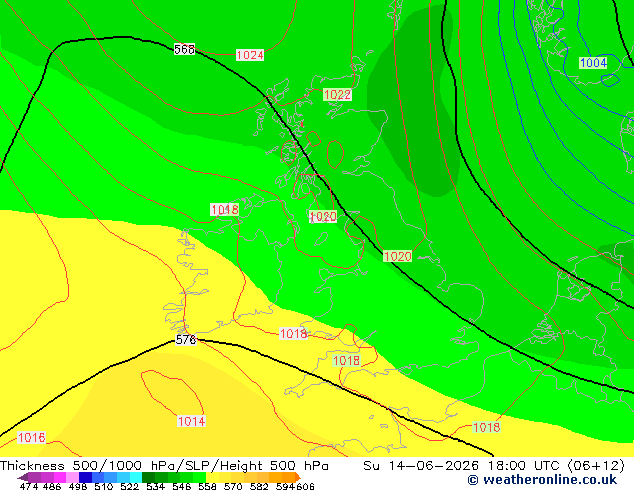Viewport: 634px width, 490px height.
Task: Click the legend value 570
Action: coord(233,486)
